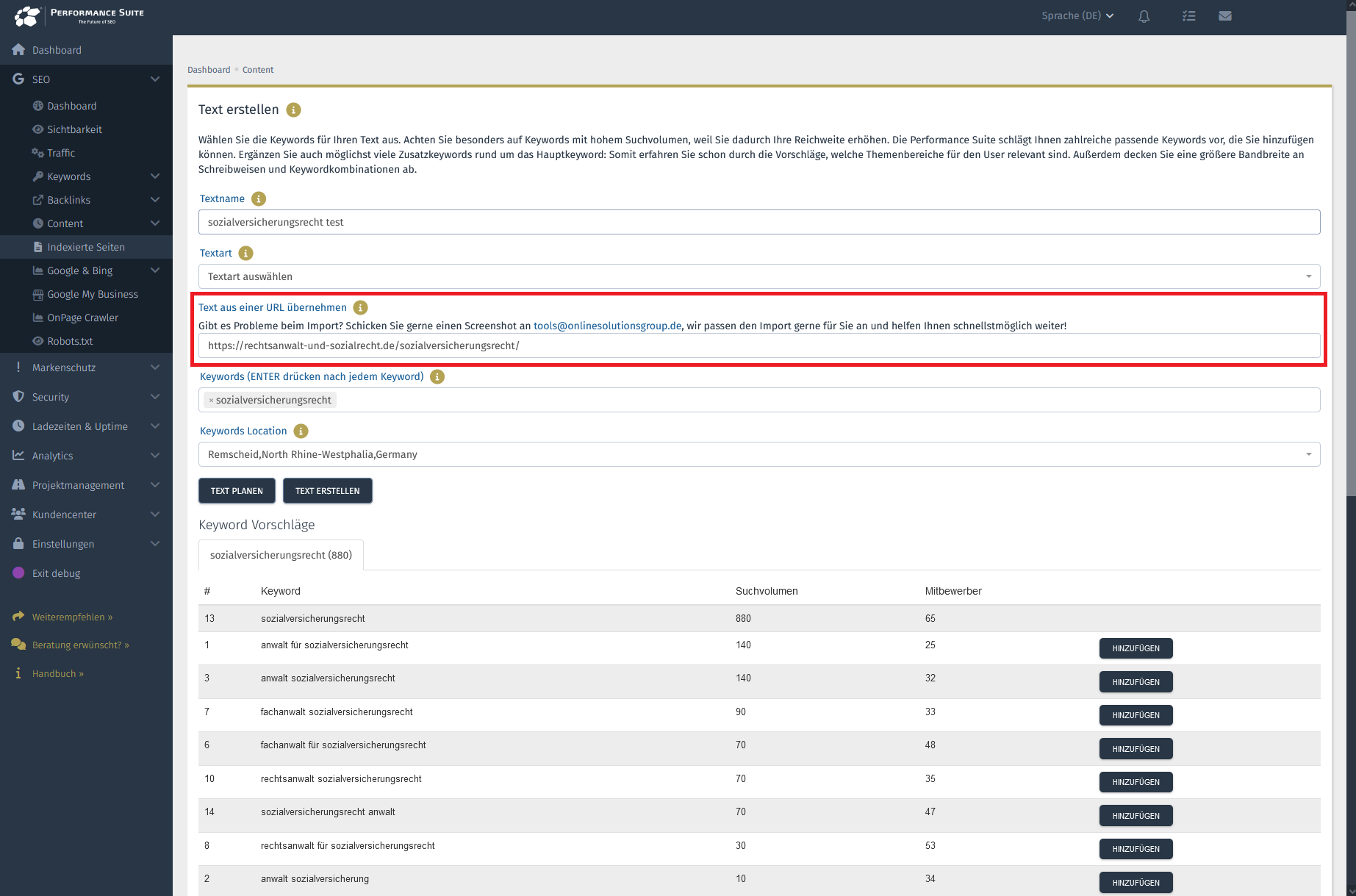Add keyword fachanwalt sozialversicherungsrecht

pos(1136,715)
